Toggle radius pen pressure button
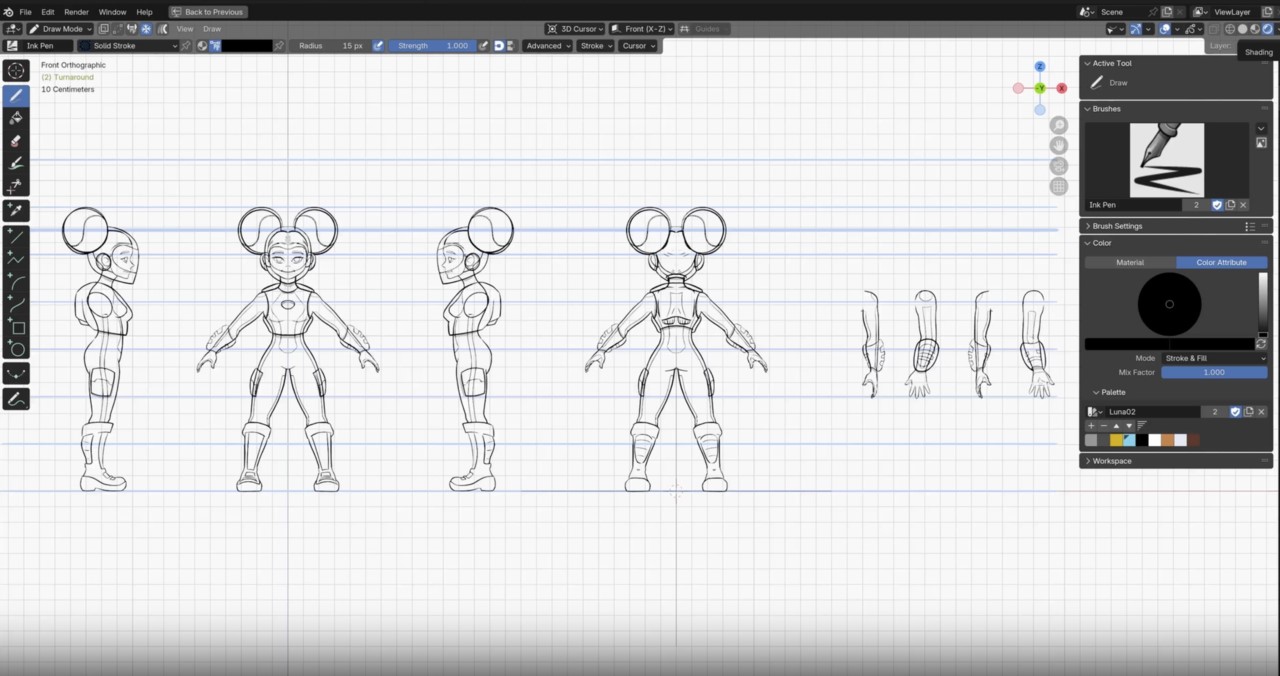 coord(377,46)
